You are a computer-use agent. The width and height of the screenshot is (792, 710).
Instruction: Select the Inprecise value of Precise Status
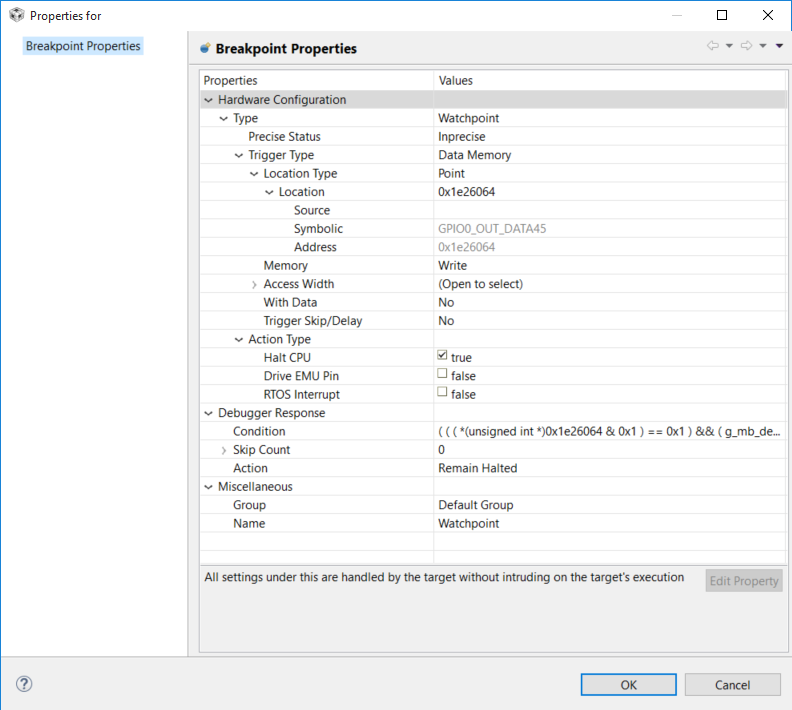tap(462, 137)
